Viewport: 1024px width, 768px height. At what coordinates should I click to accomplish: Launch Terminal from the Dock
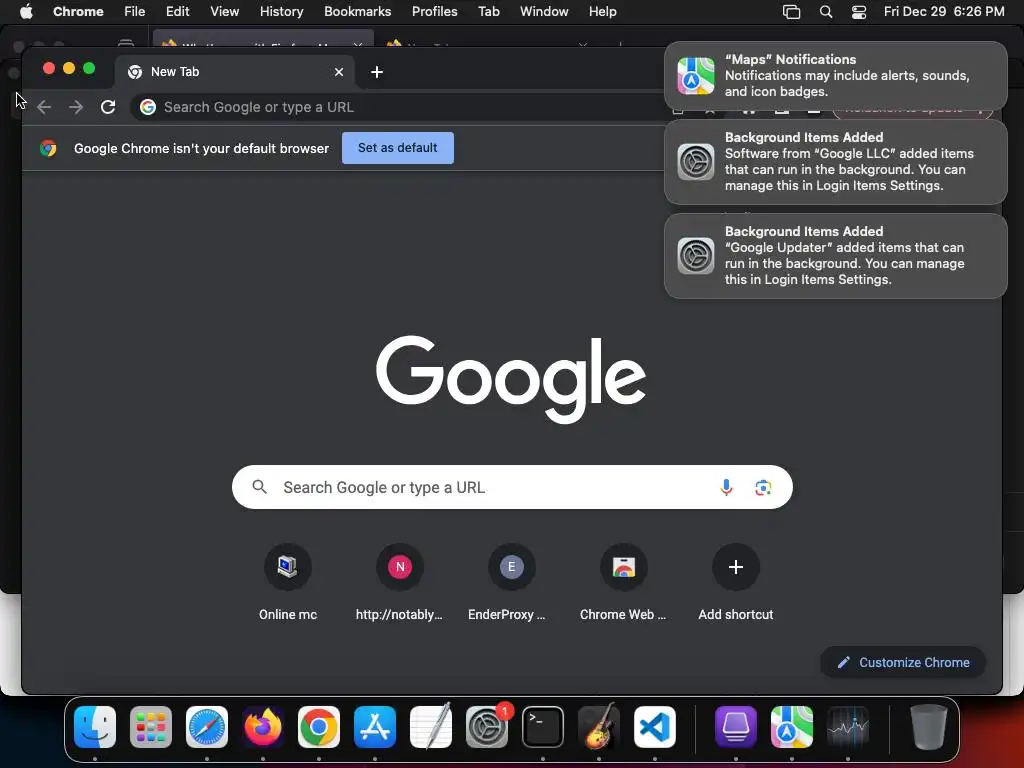click(543, 727)
